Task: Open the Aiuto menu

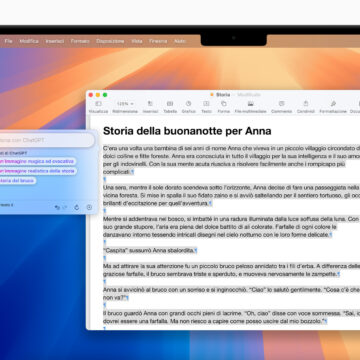Action: (x=180, y=41)
